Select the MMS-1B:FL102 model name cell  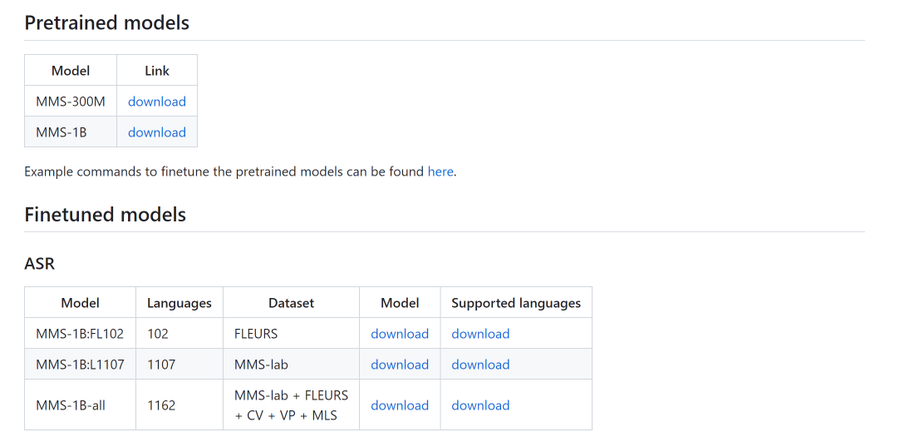(80, 334)
